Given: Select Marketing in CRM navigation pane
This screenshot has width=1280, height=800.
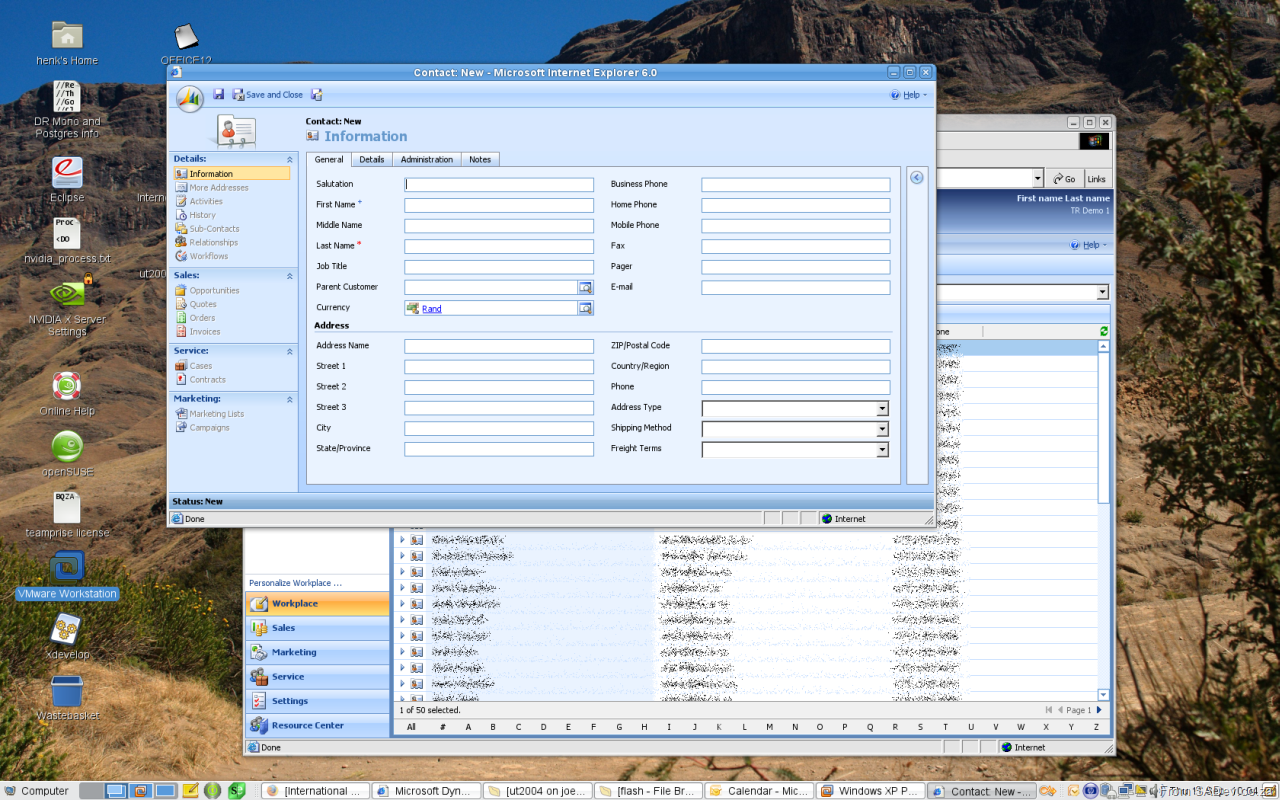Looking at the screenshot, I should (x=317, y=652).
